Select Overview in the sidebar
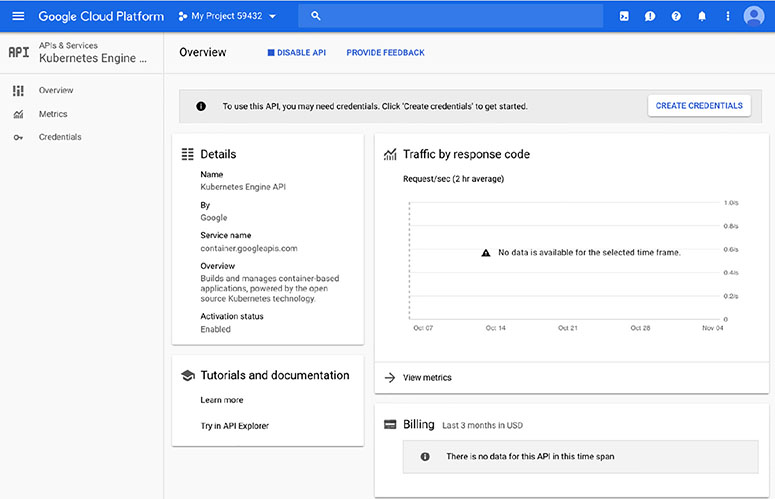The width and height of the screenshot is (775, 499). point(56,90)
